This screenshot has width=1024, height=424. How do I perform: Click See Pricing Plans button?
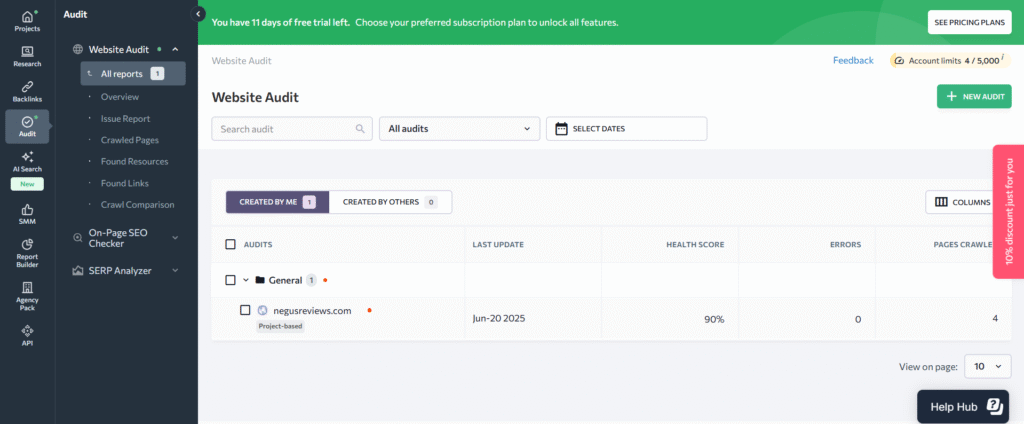pos(970,22)
